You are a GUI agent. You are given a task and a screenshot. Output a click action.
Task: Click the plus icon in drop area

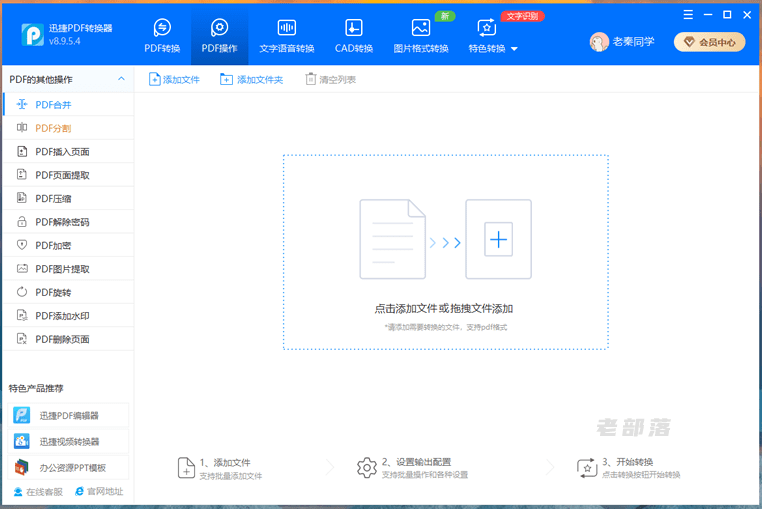pos(498,240)
